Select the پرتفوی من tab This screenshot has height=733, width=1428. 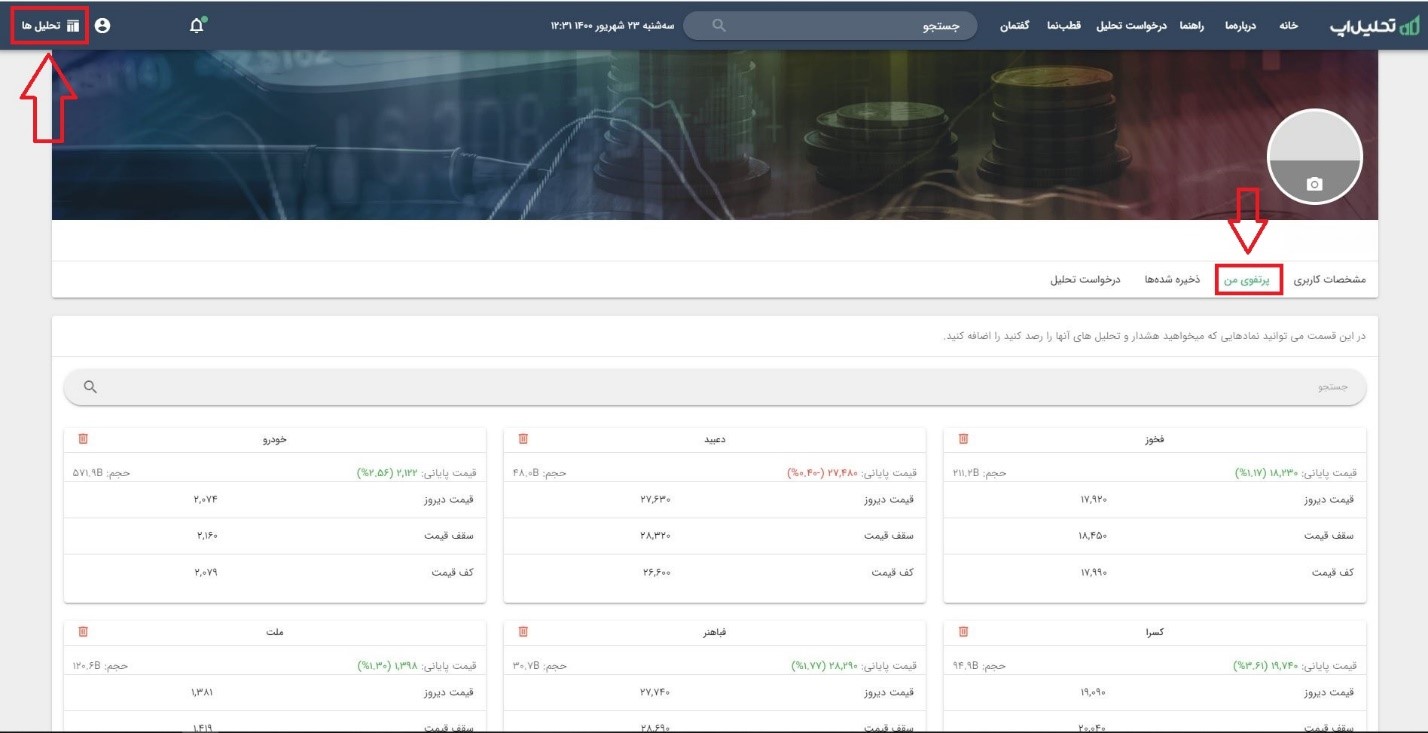pos(1249,280)
